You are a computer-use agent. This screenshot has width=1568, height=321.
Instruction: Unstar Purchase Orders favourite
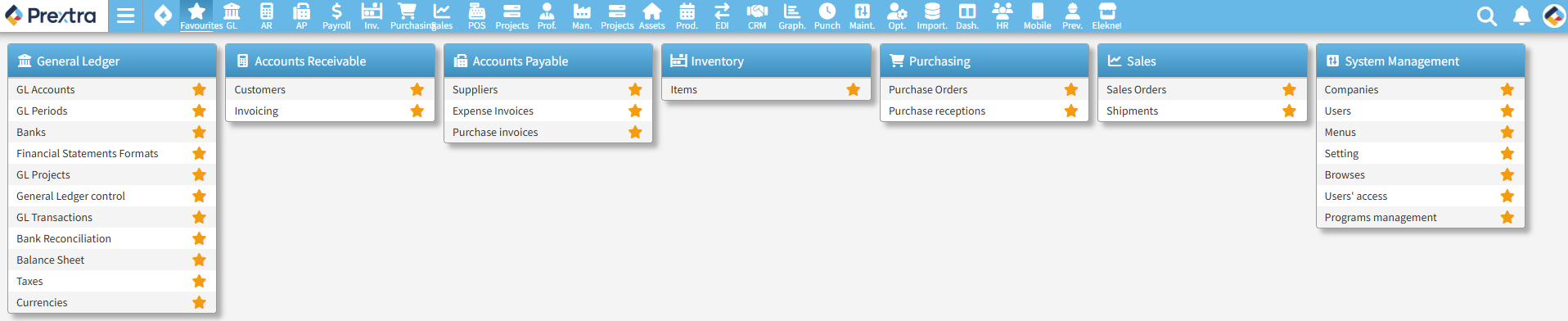pyautogui.click(x=1071, y=89)
